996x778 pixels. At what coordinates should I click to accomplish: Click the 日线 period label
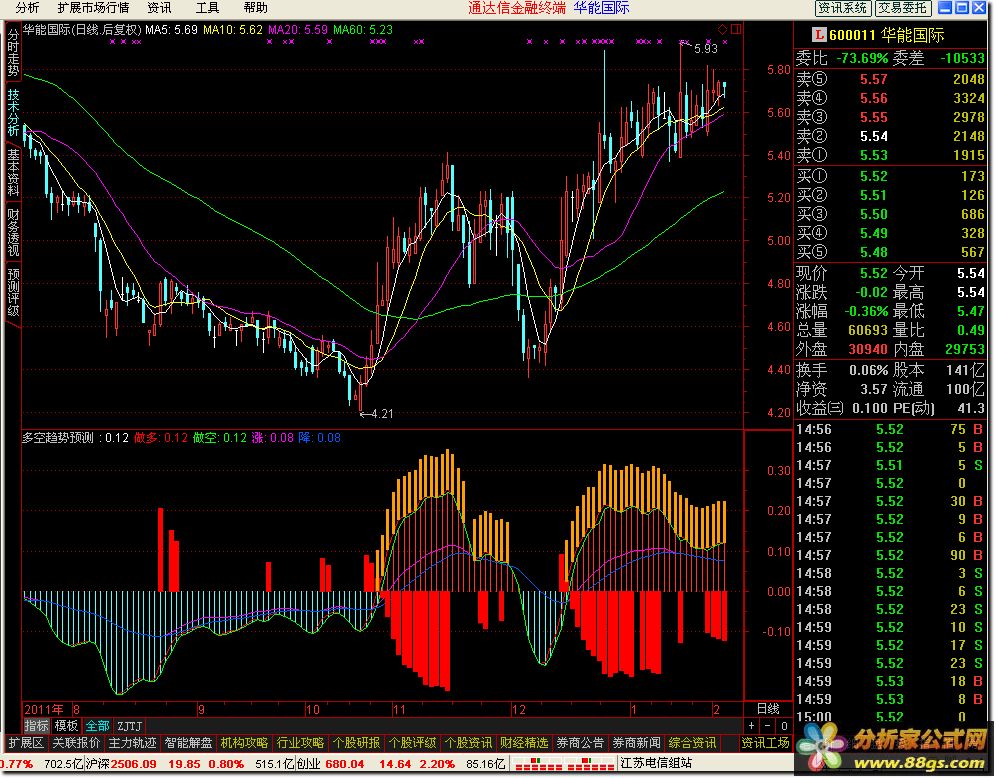[768, 708]
